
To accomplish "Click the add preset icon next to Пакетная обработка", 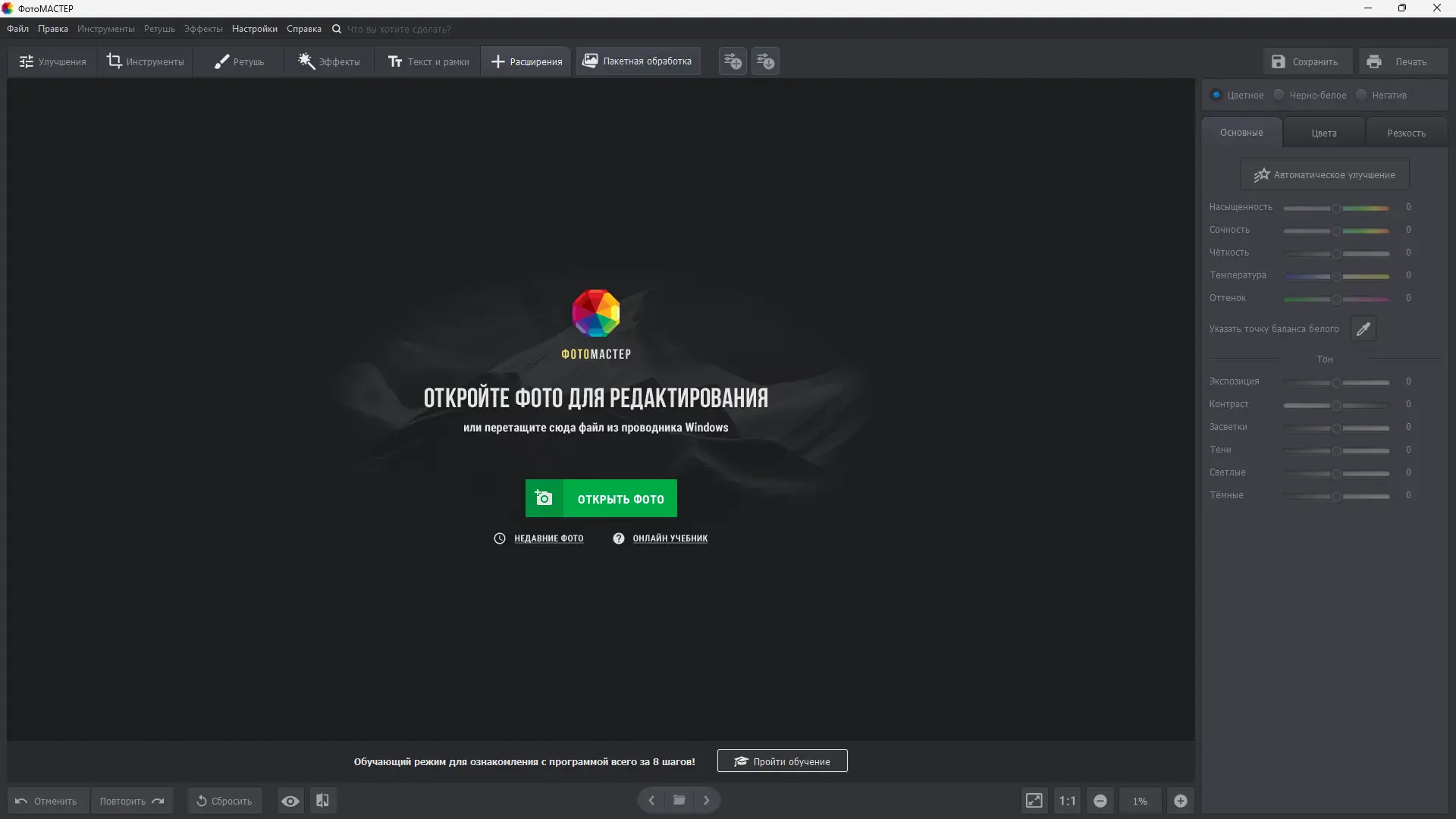I will (x=733, y=61).
